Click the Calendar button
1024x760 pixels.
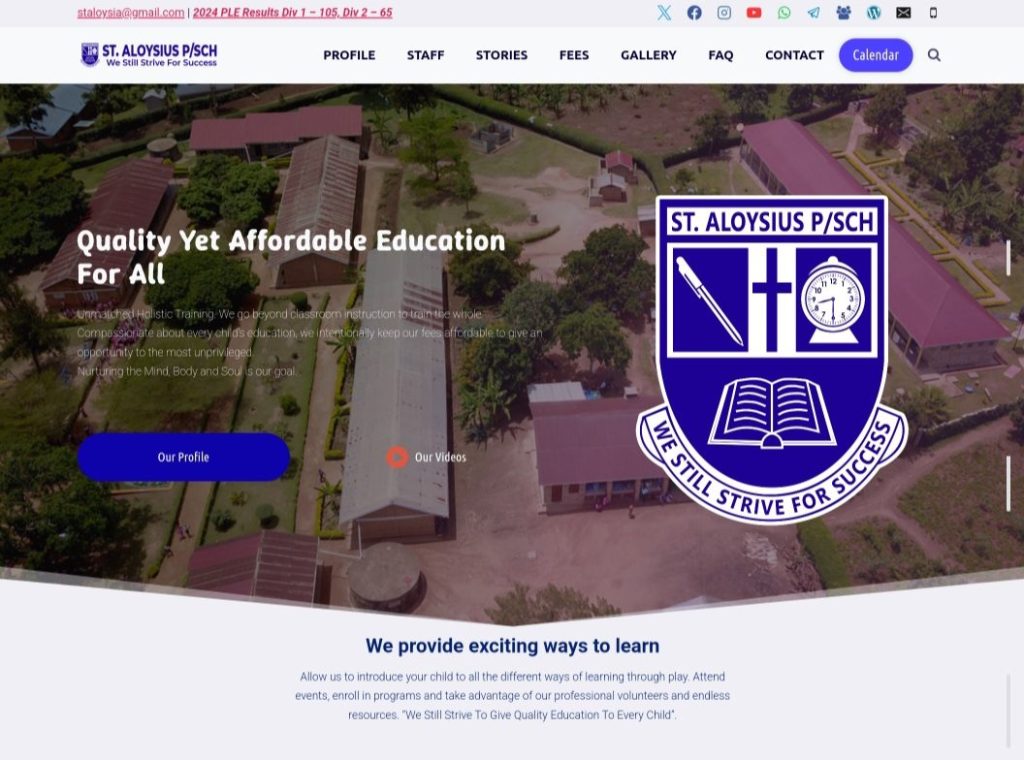[876, 55]
